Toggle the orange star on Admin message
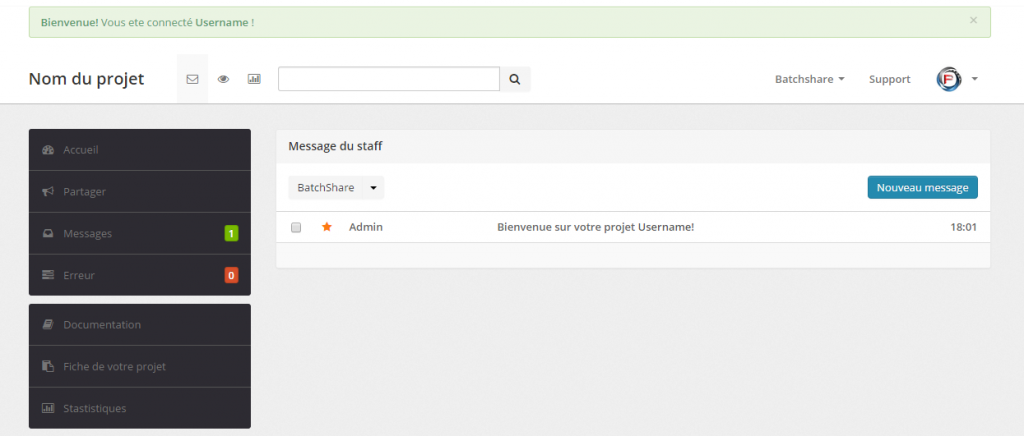 click(x=327, y=227)
